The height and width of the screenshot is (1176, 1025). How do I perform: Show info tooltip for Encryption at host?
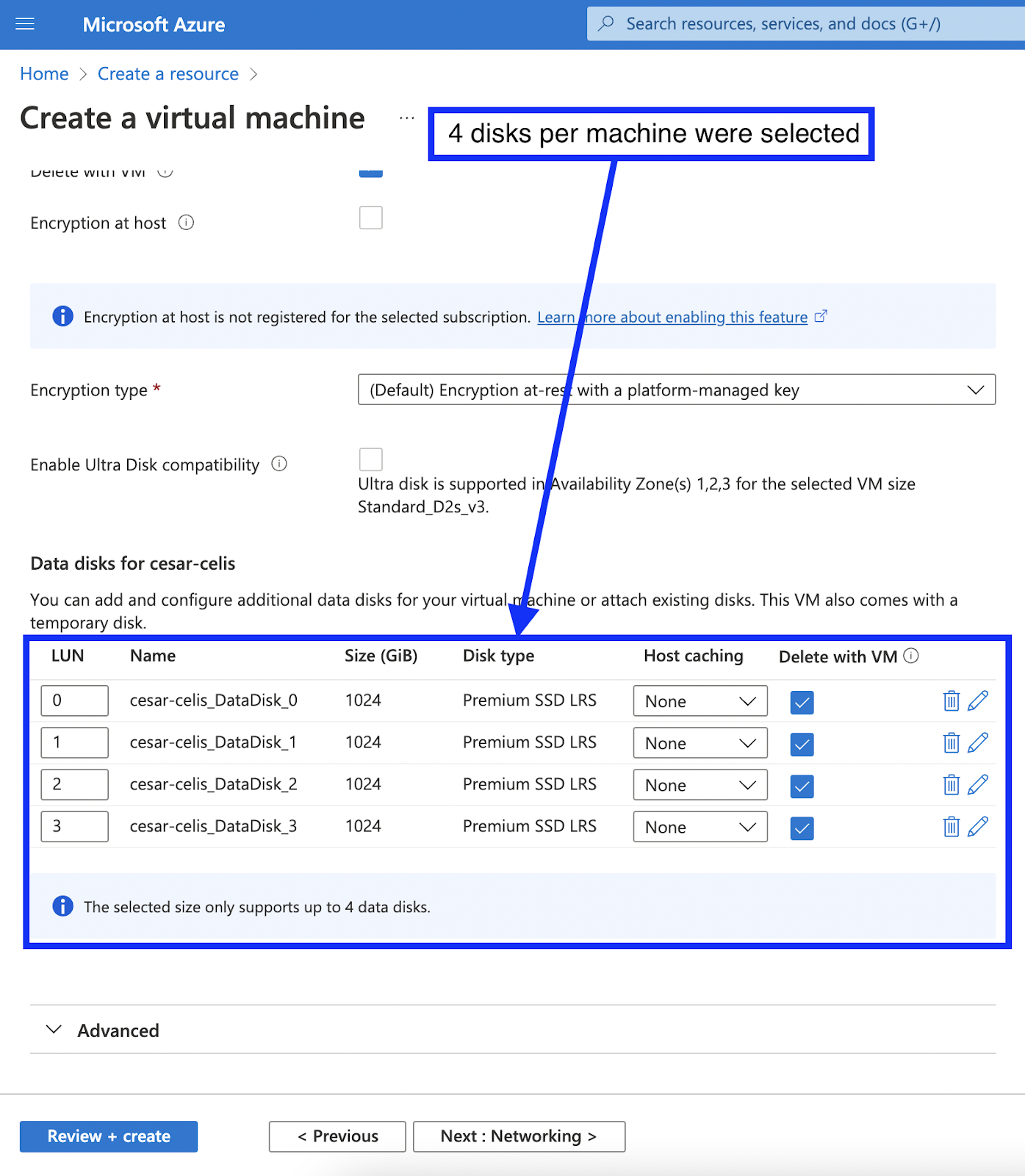(187, 223)
